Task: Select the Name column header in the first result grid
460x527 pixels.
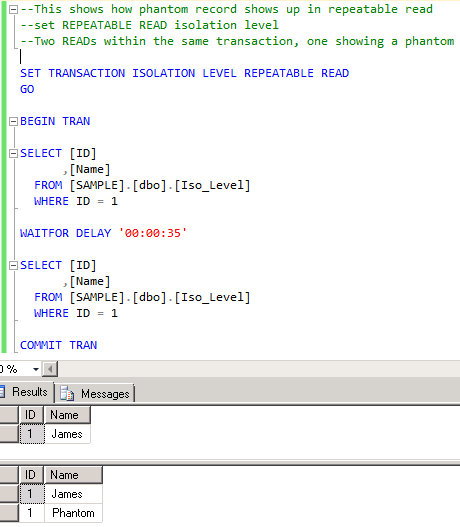Action: pyautogui.click(x=67, y=415)
